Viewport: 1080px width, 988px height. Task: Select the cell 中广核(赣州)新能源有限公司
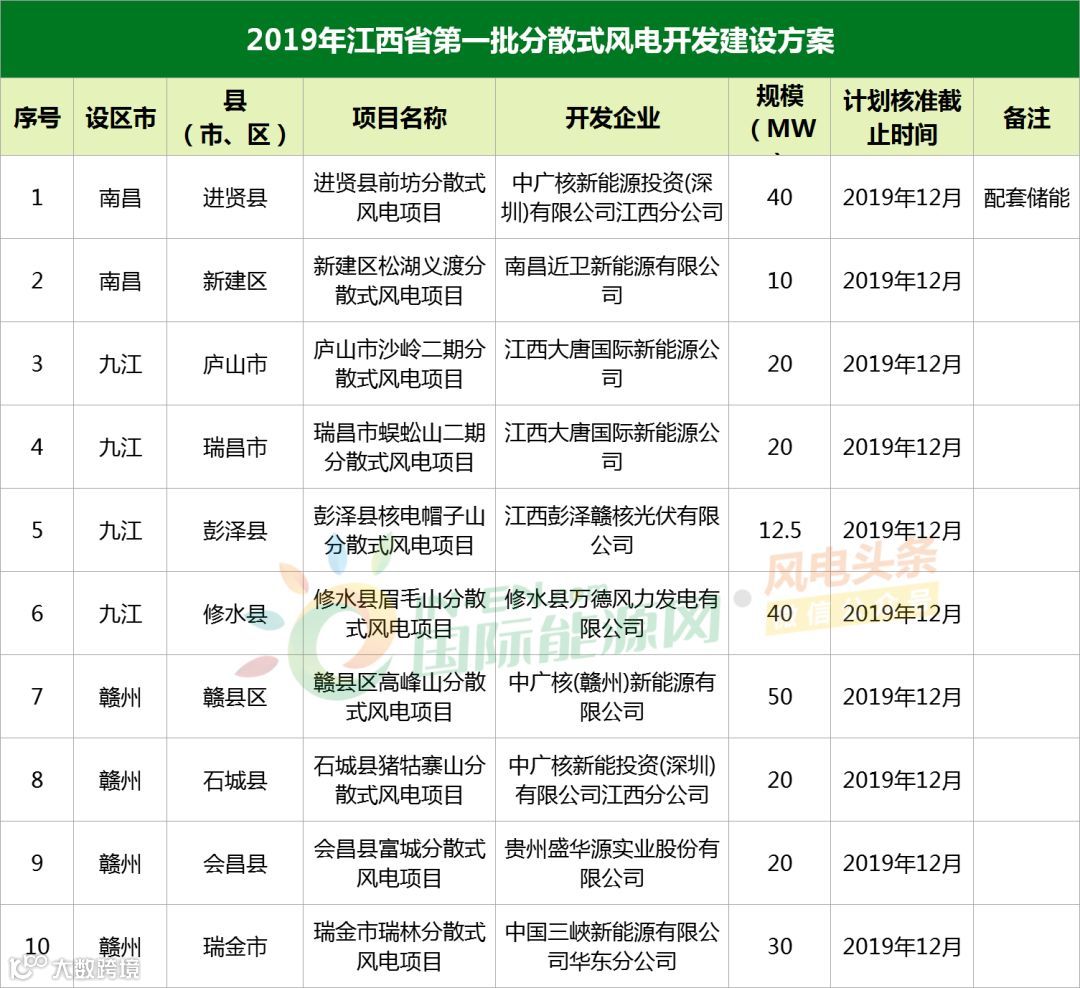(612, 697)
